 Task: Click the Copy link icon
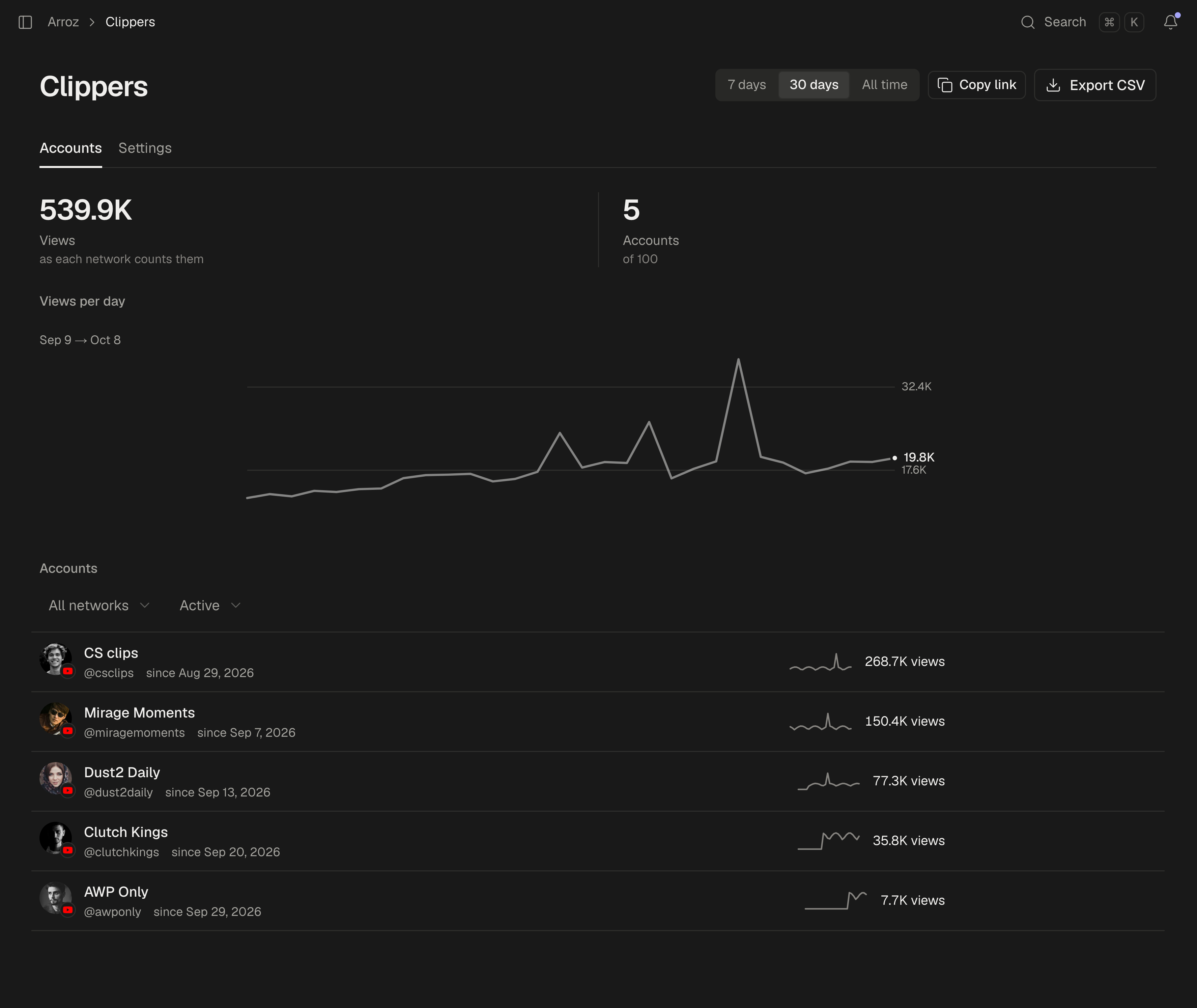point(944,85)
